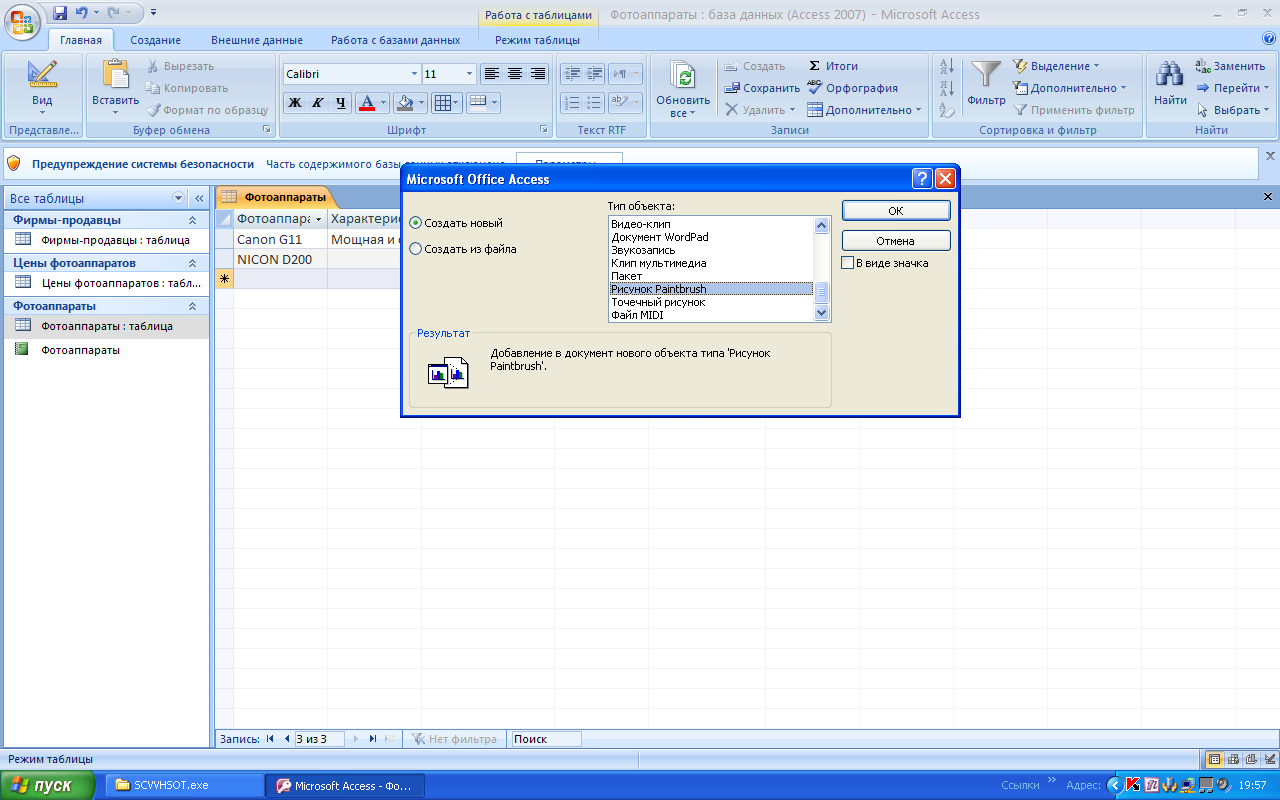
Task: Enable В виде значка checkbox
Action: click(848, 263)
